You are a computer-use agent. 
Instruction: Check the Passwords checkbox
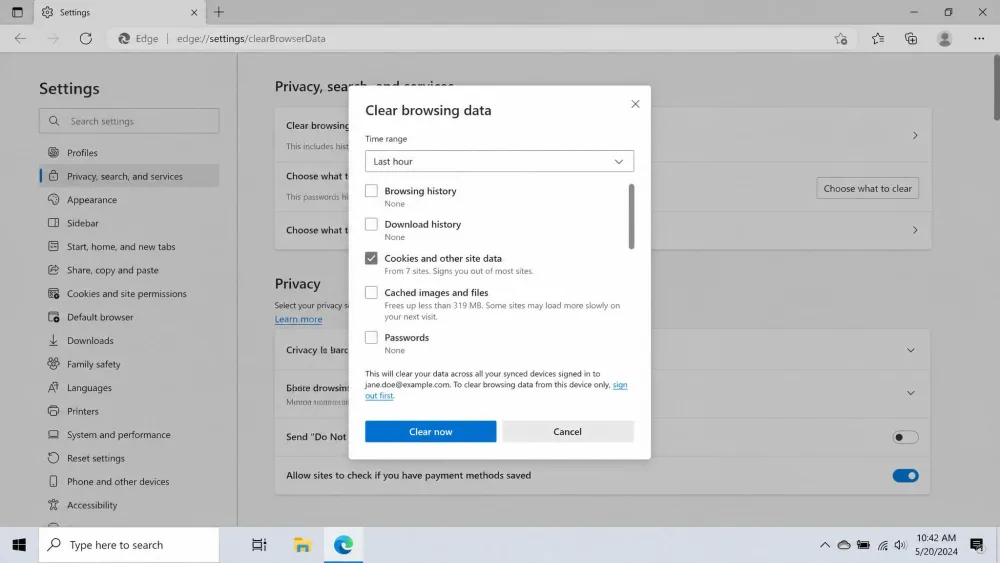click(x=371, y=337)
